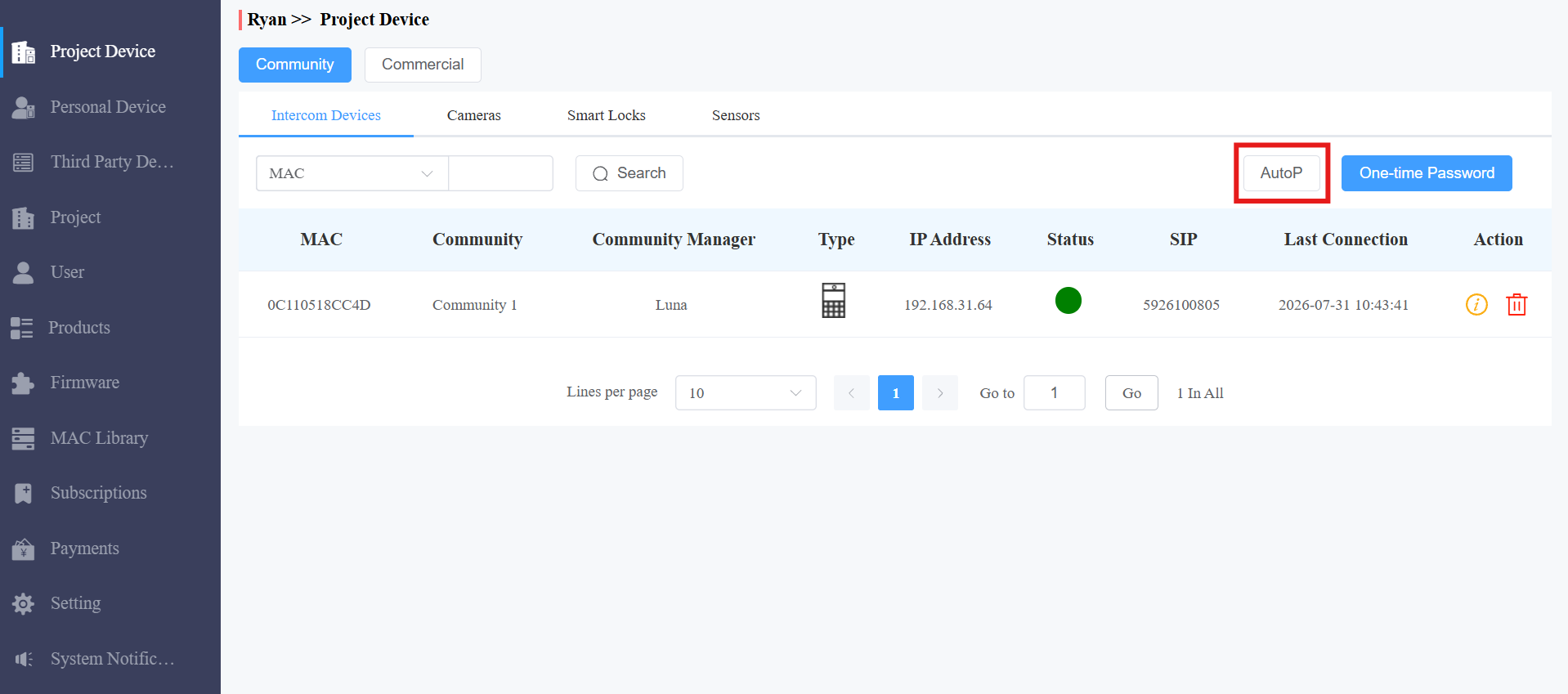Click the Community Manager column header

point(674,240)
